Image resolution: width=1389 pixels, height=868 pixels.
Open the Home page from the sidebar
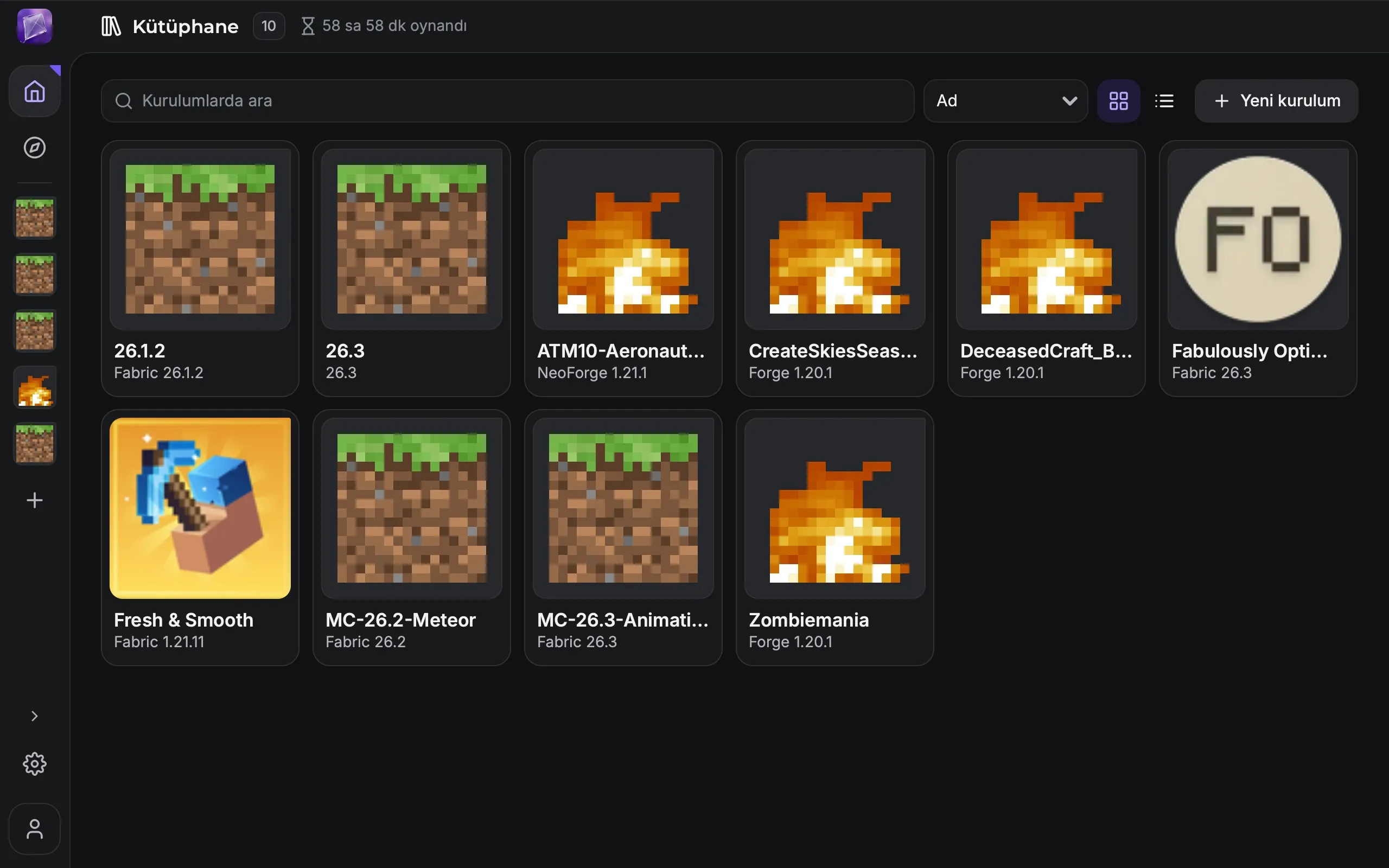34,91
